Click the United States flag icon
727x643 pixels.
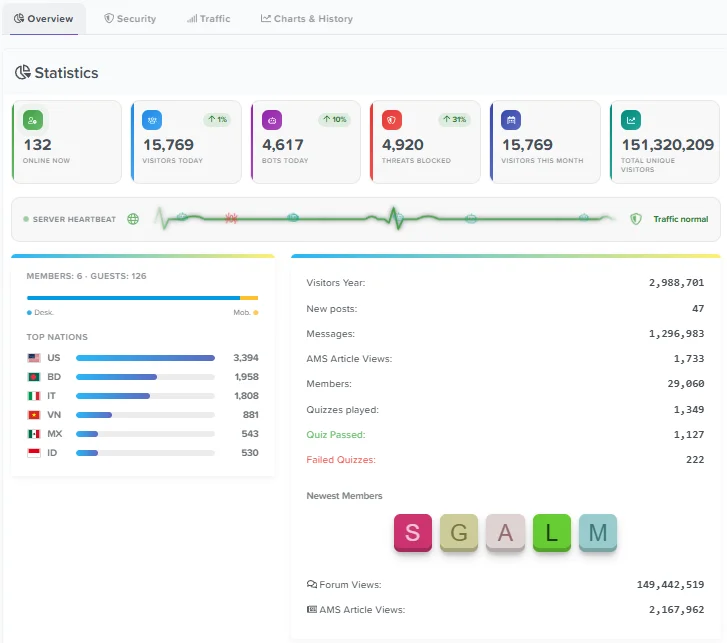coord(34,358)
